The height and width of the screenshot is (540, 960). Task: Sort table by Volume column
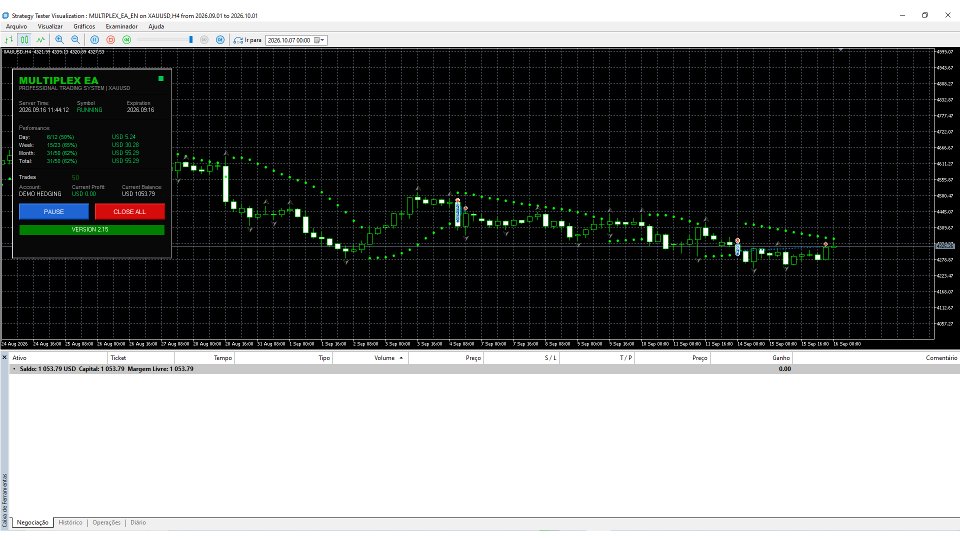click(370, 358)
